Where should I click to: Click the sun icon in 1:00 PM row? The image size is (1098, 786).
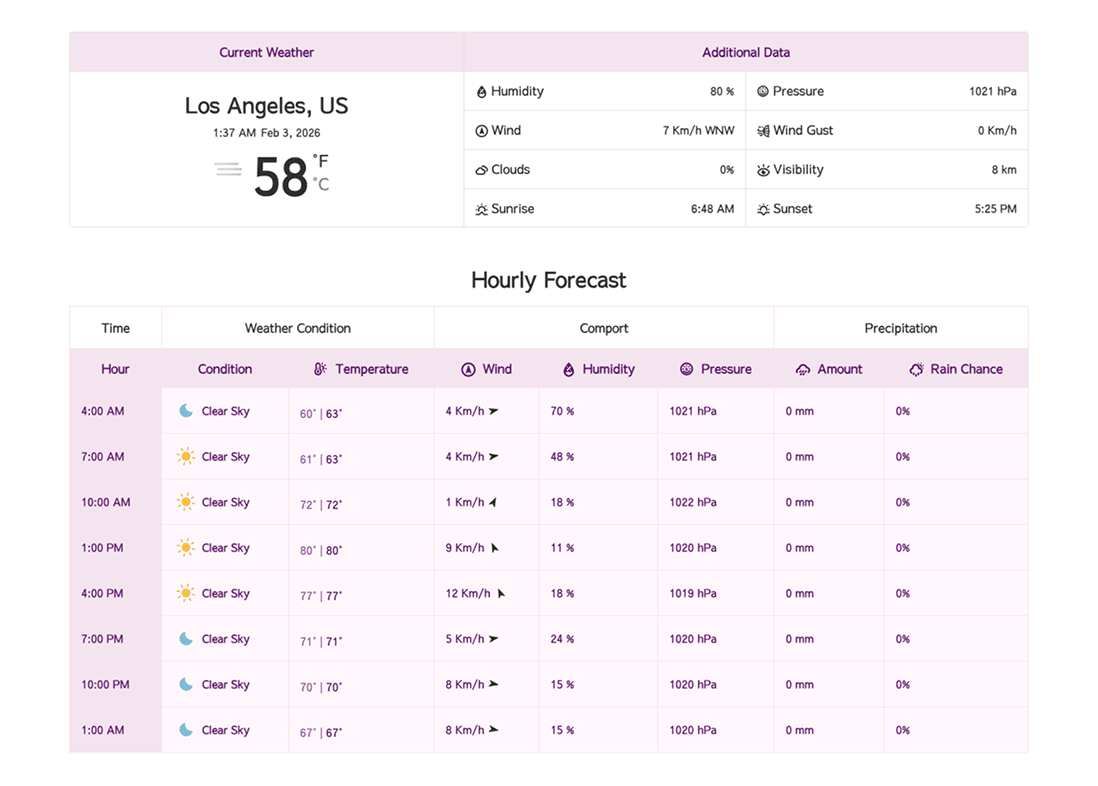[x=186, y=548]
